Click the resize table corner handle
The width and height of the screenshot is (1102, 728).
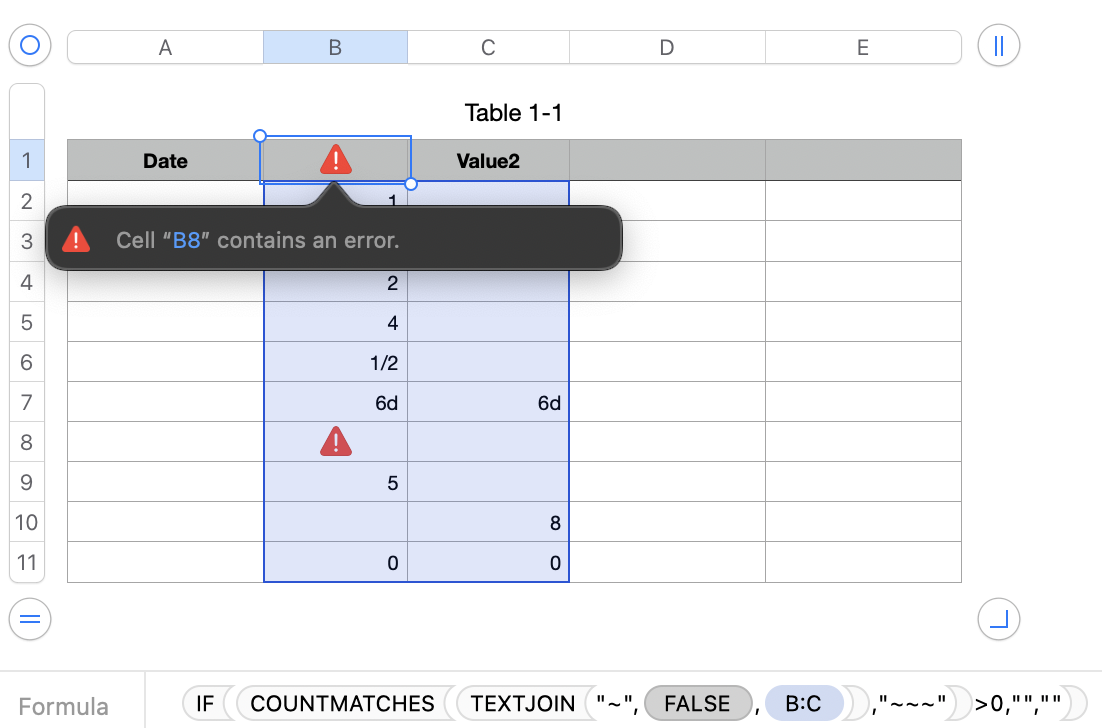click(x=998, y=620)
